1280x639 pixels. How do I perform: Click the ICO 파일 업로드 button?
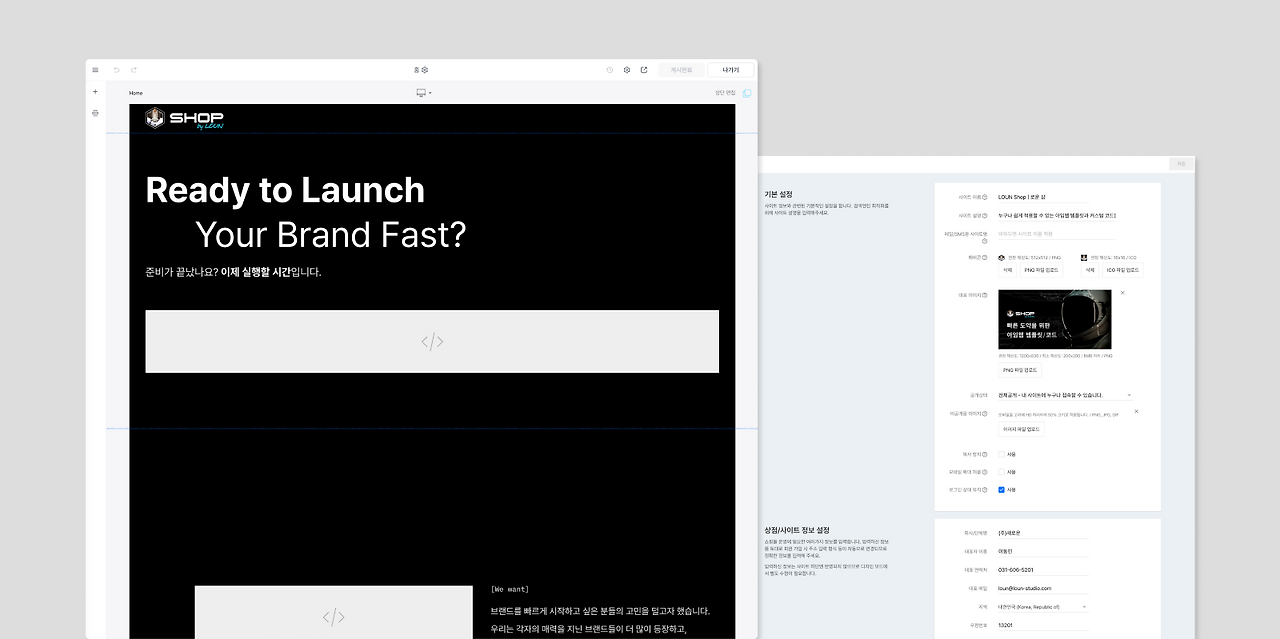point(1123,270)
